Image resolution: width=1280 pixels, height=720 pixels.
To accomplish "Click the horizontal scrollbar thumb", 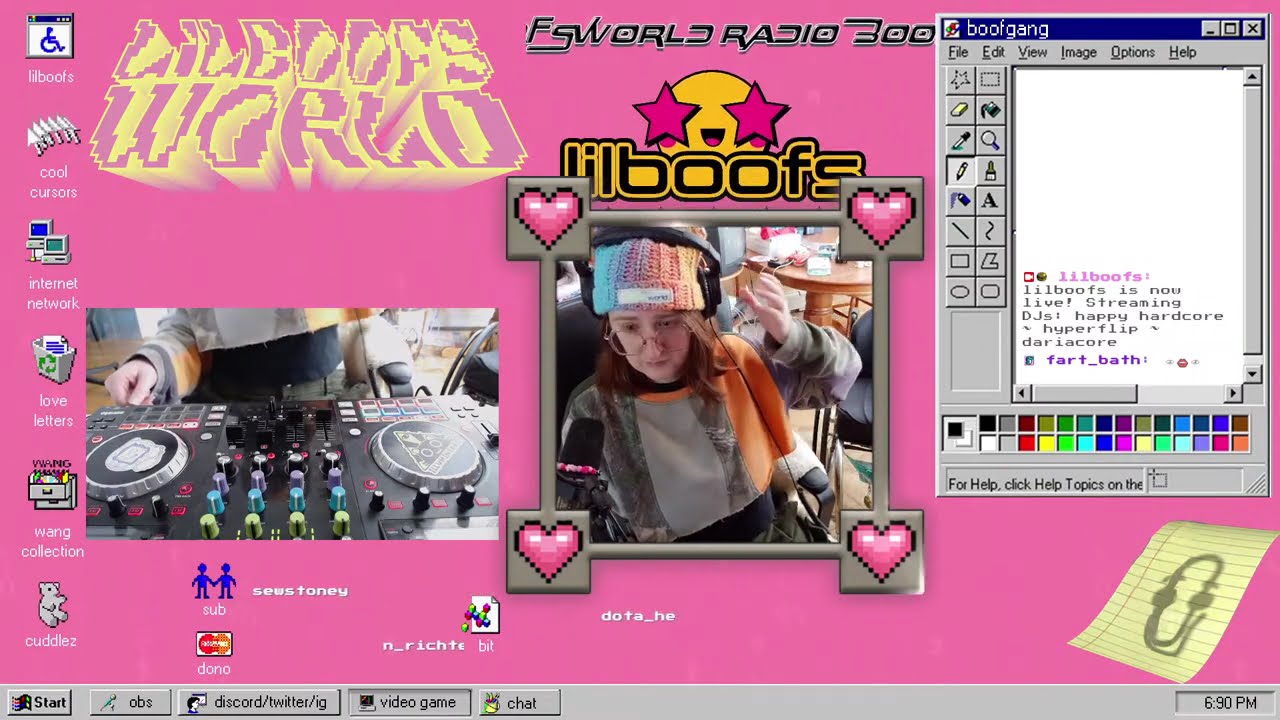I will click(x=1084, y=394).
